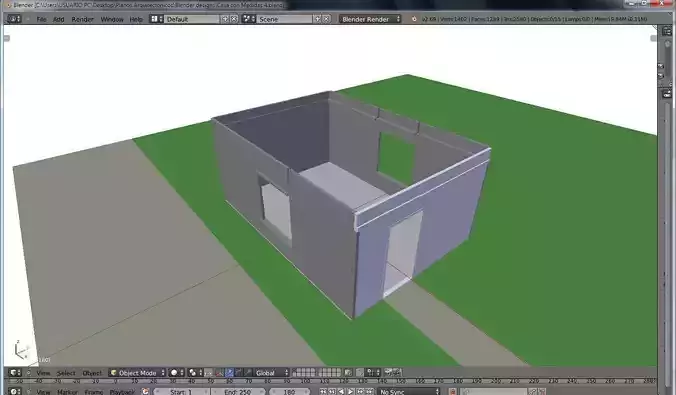
Task: Open the Window menu
Action: click(x=112, y=19)
